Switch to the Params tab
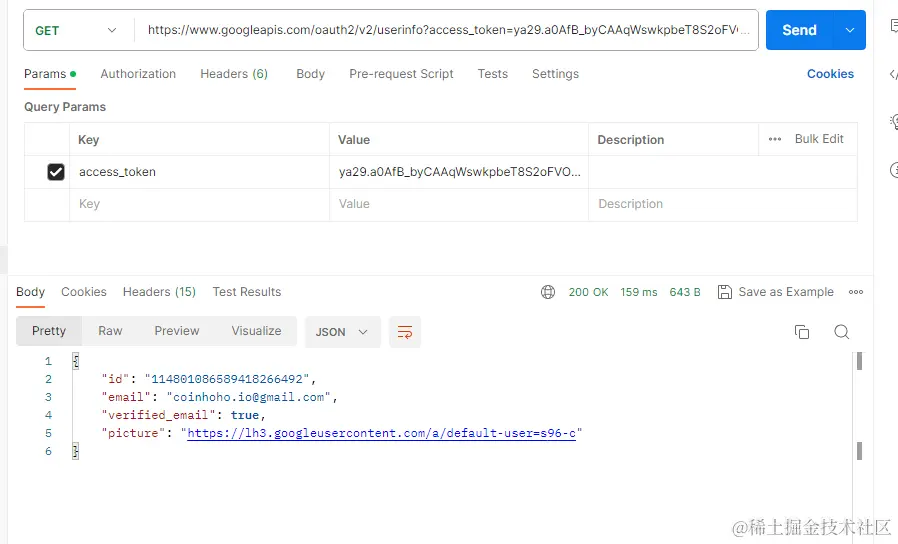Viewport: 898px width, 544px height. 50,74
